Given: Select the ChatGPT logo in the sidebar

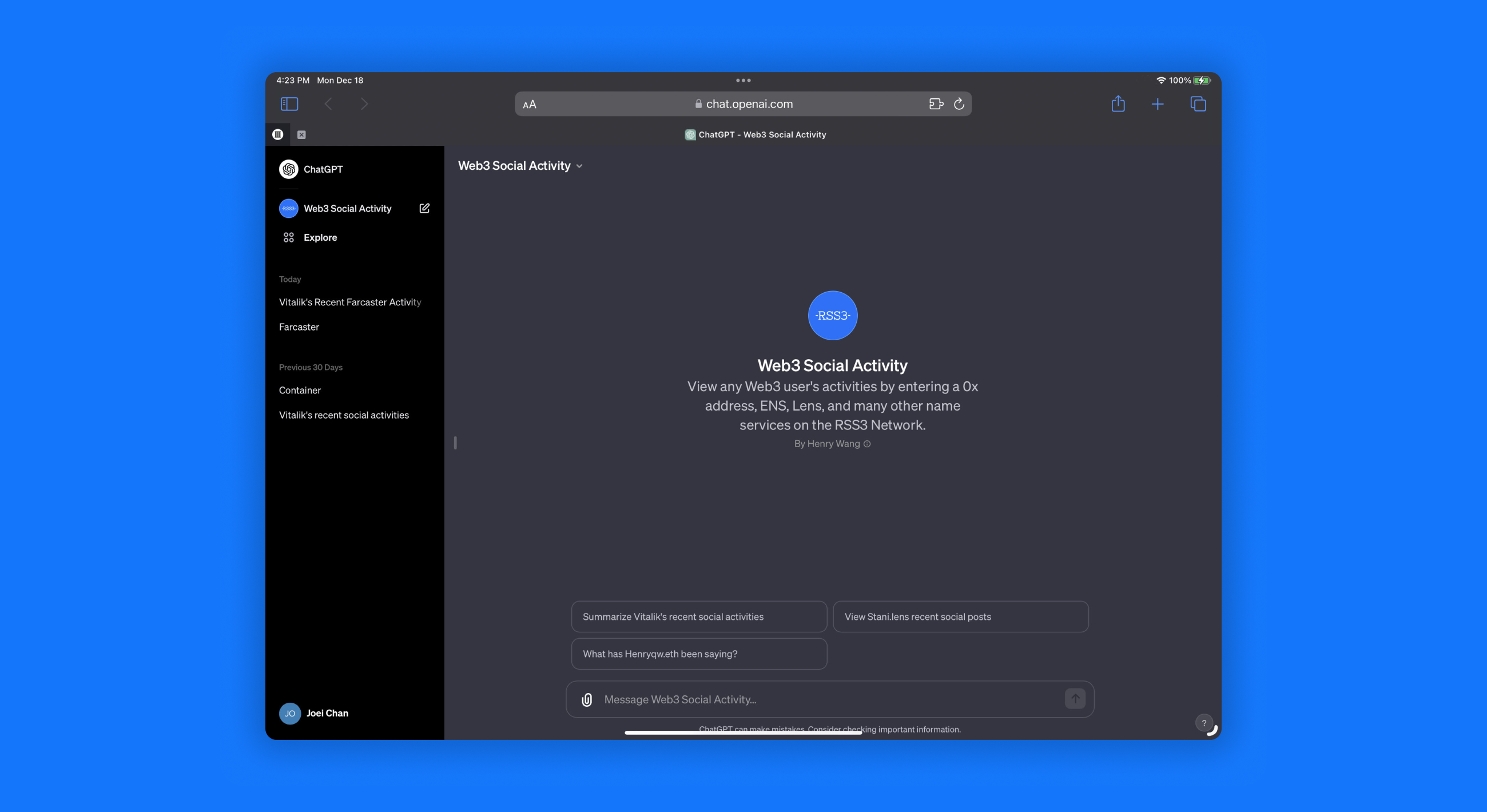Looking at the screenshot, I should coord(289,169).
